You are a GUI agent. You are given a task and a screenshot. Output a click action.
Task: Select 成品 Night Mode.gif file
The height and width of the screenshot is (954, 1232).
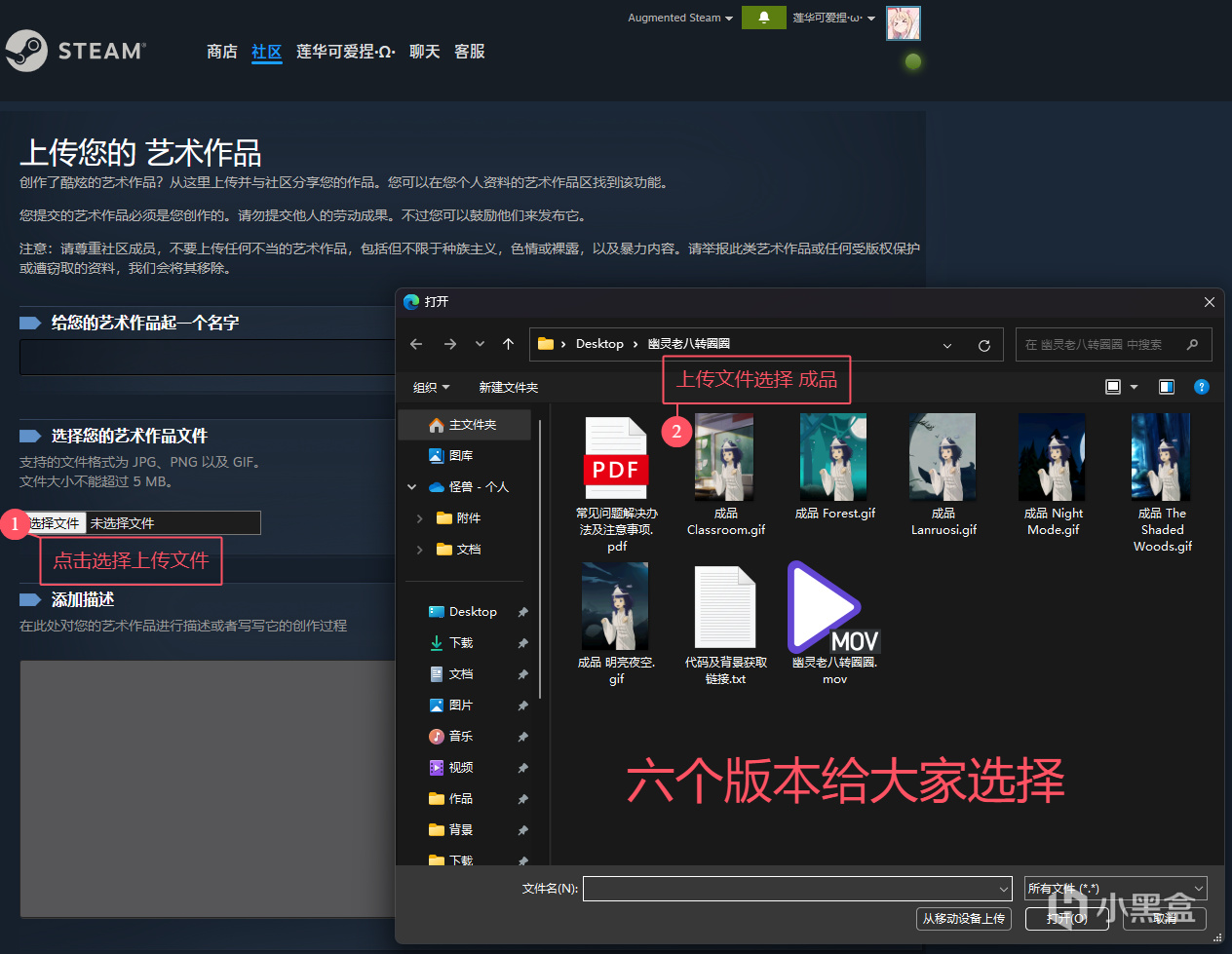(x=1053, y=477)
